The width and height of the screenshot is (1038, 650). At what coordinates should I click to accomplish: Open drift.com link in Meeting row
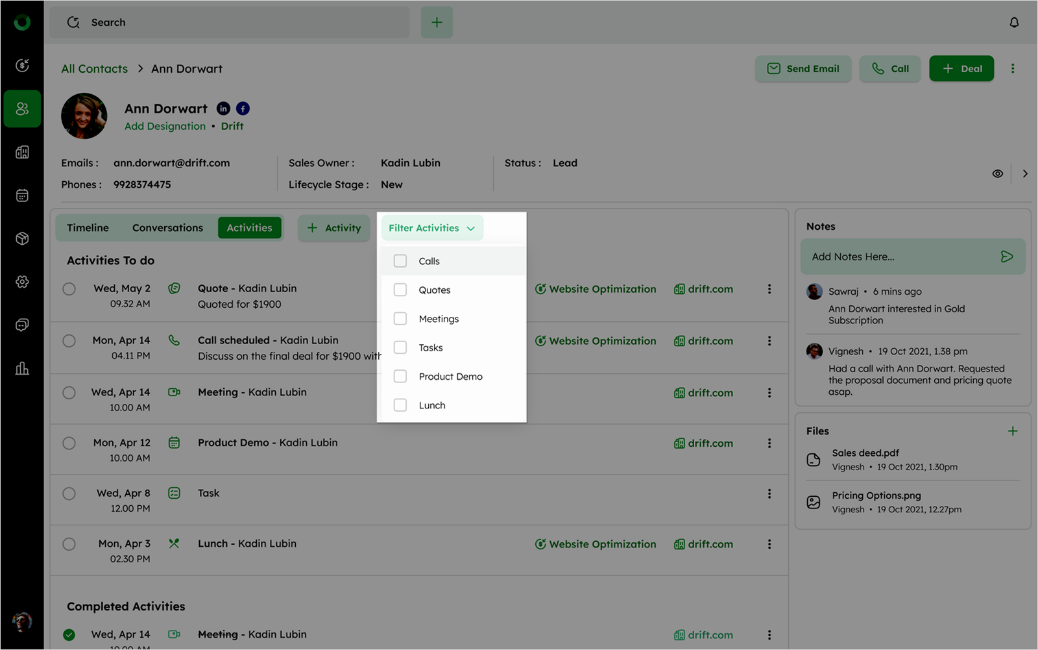pyautogui.click(x=703, y=393)
